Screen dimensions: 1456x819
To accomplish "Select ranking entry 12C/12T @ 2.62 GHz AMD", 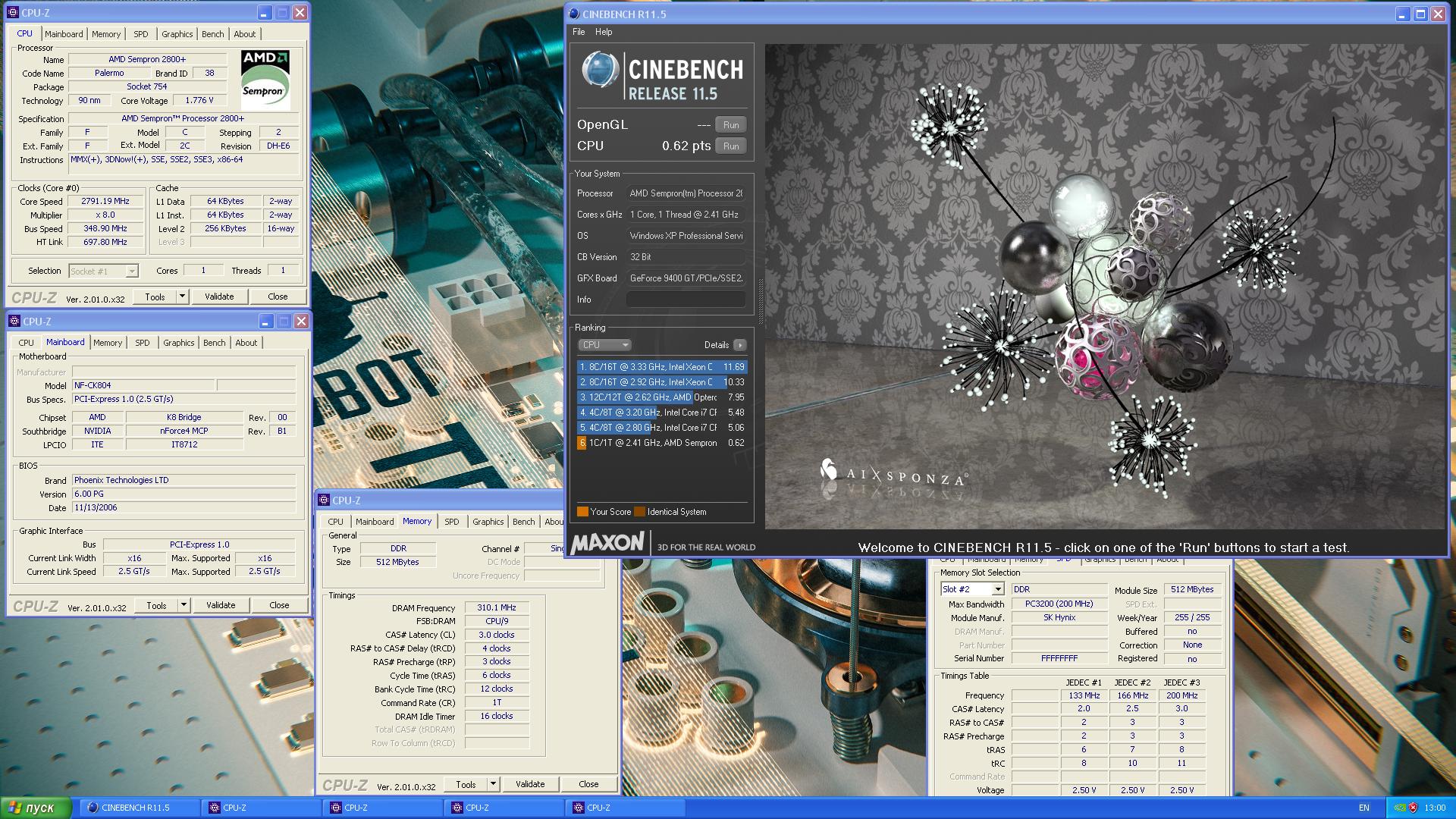I will click(662, 397).
